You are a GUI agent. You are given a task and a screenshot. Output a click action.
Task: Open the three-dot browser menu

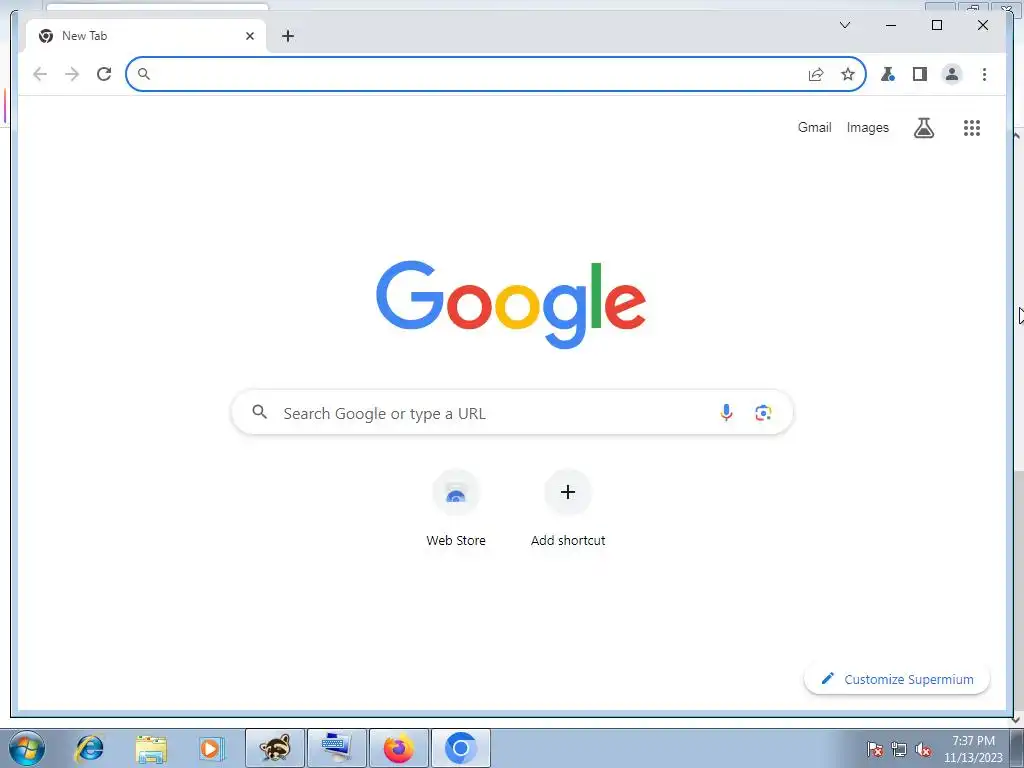click(984, 74)
